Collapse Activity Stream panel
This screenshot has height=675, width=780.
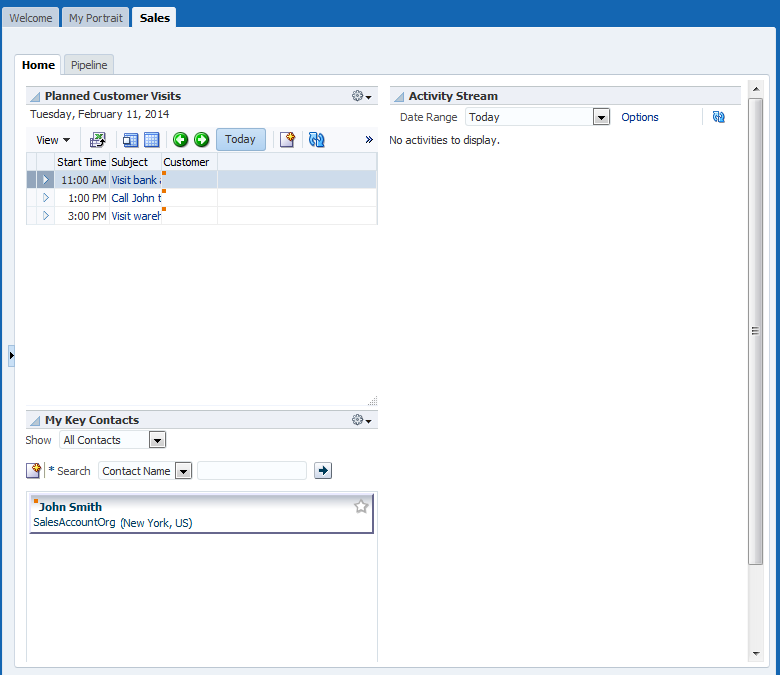tap(399, 96)
